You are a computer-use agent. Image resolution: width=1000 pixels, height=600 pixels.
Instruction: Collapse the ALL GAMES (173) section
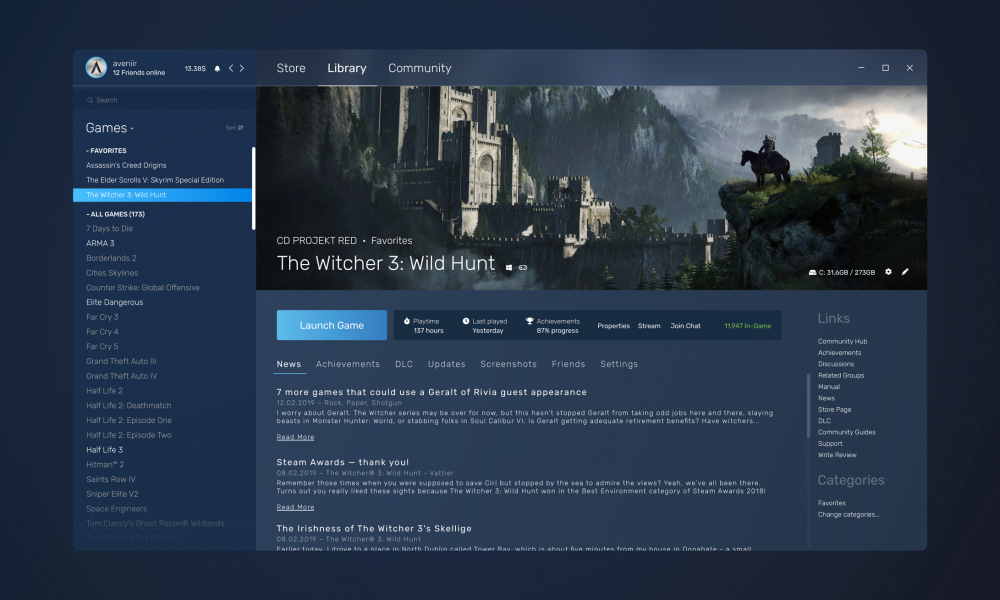tap(115, 214)
